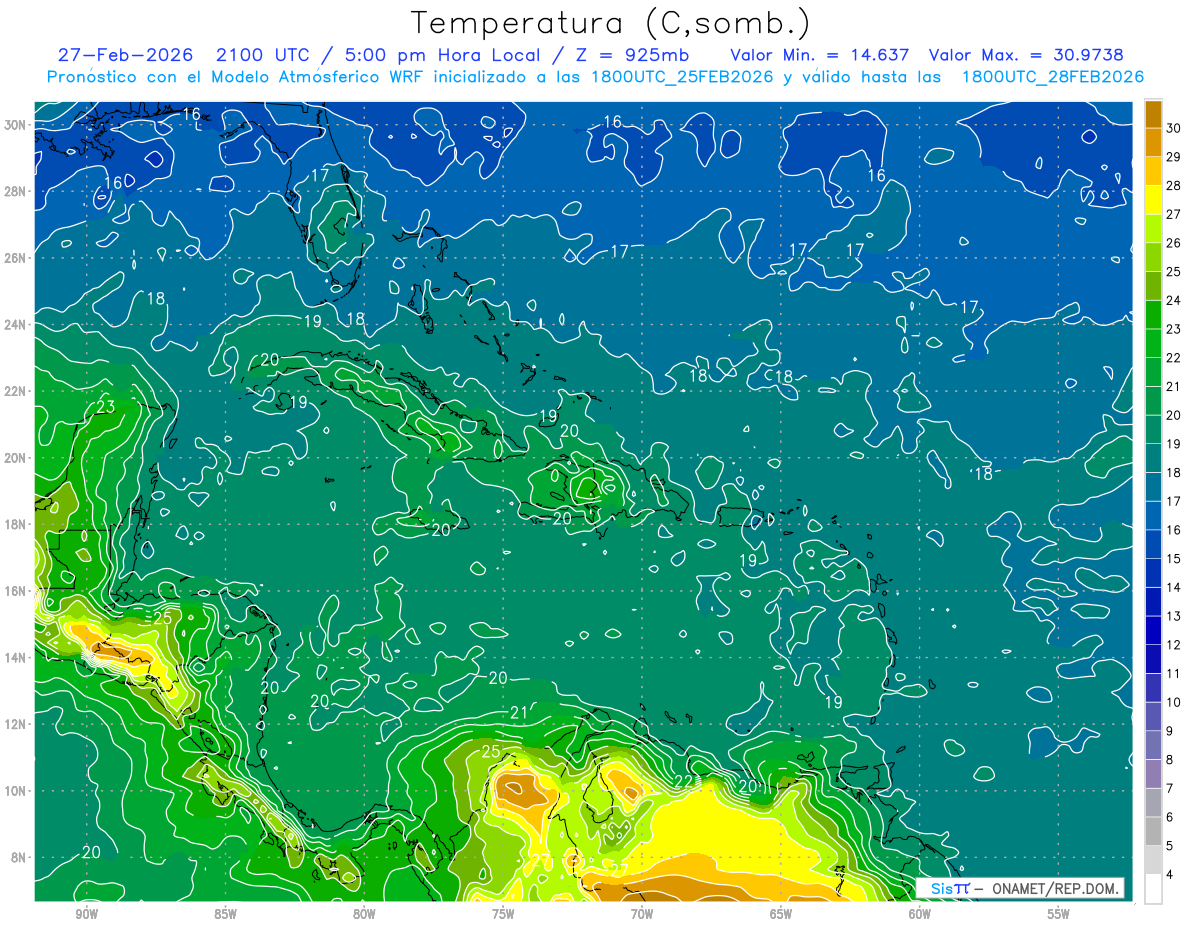This screenshot has height=927, width=1200.
Task: Click the "18N" latitude axis label
Action: pyautogui.click(x=16, y=524)
